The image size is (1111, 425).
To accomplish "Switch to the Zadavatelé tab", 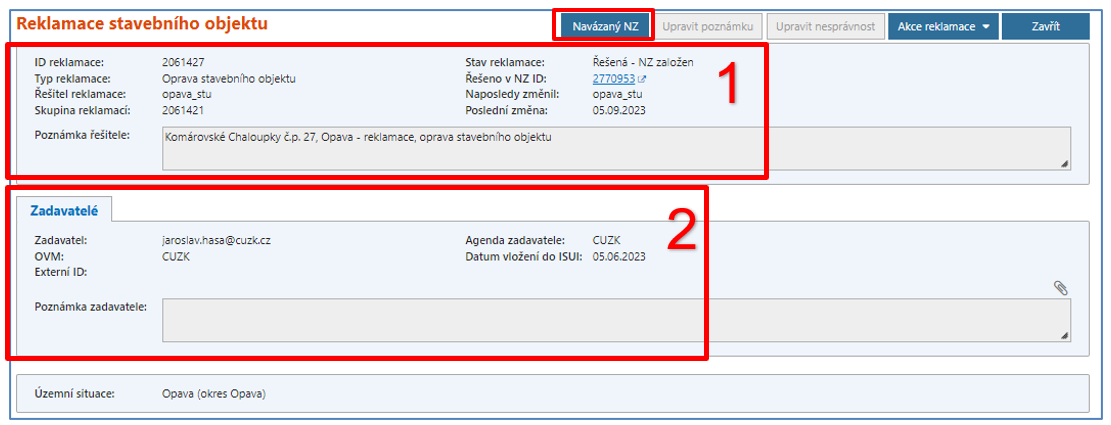I will click(x=64, y=208).
